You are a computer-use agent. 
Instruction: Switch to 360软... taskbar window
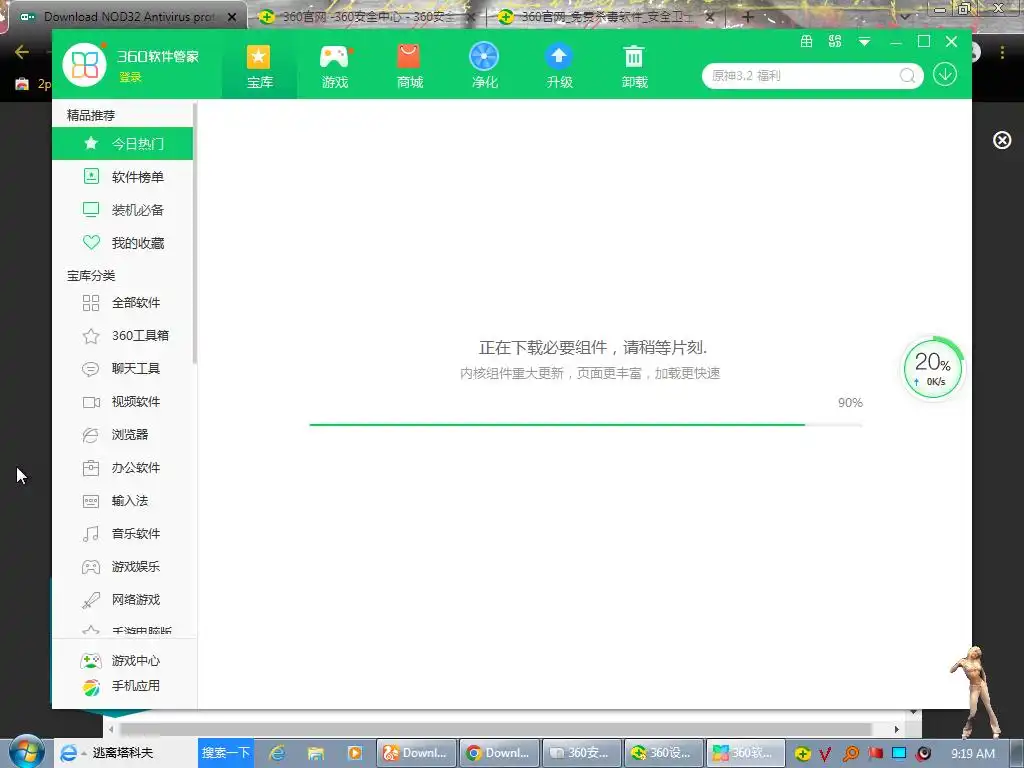tap(746, 753)
